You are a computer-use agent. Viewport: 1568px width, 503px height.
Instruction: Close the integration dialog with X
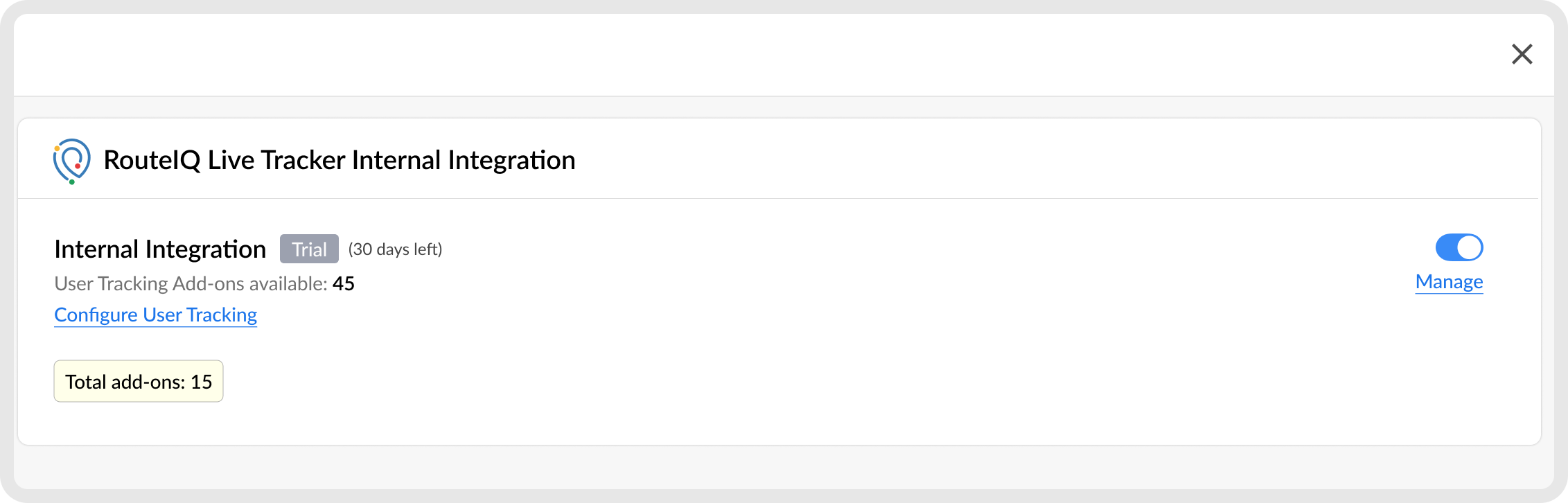coord(1522,54)
